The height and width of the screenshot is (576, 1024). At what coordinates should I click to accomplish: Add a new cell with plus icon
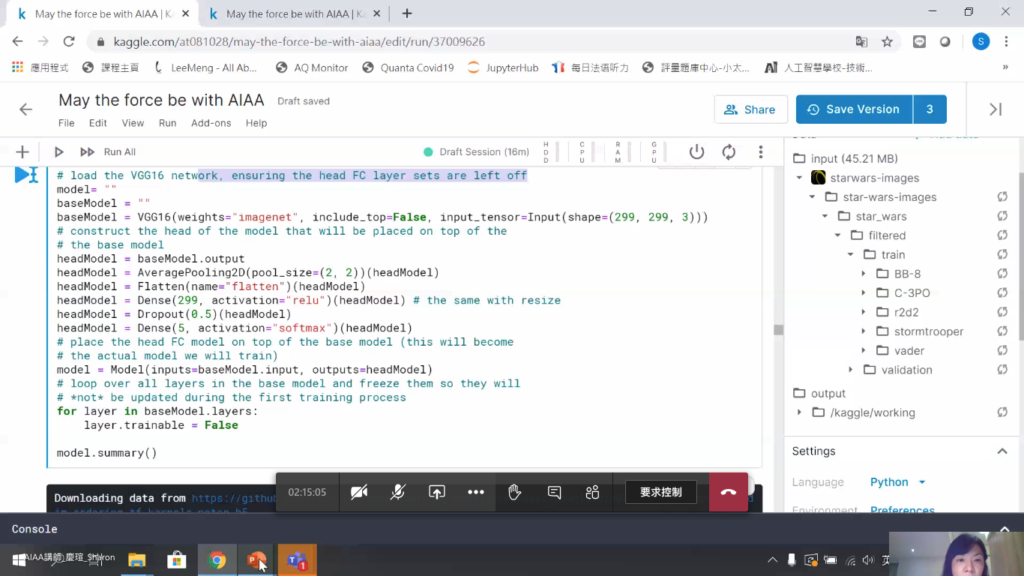click(x=22, y=152)
